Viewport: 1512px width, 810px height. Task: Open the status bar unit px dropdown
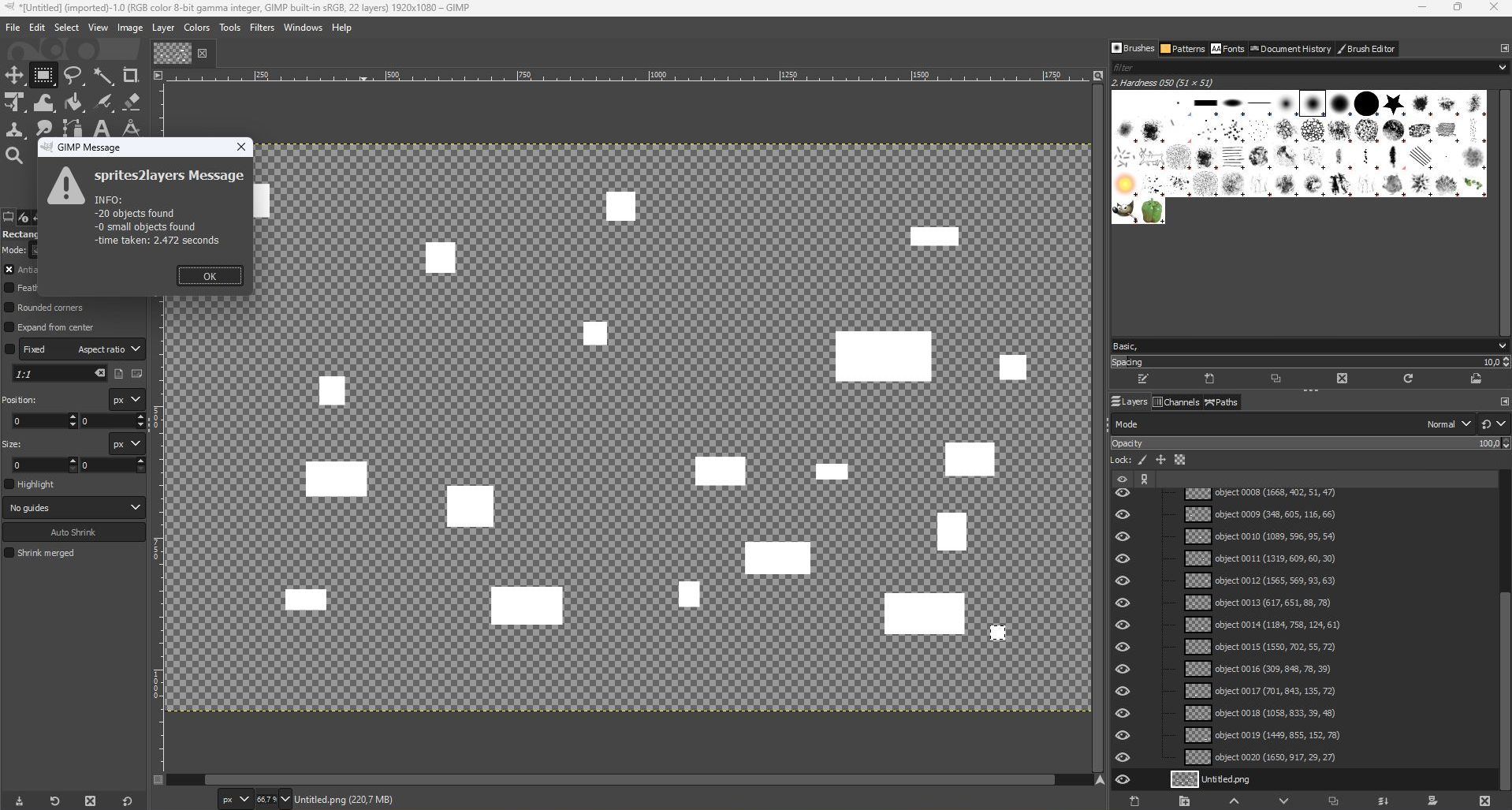(236, 800)
